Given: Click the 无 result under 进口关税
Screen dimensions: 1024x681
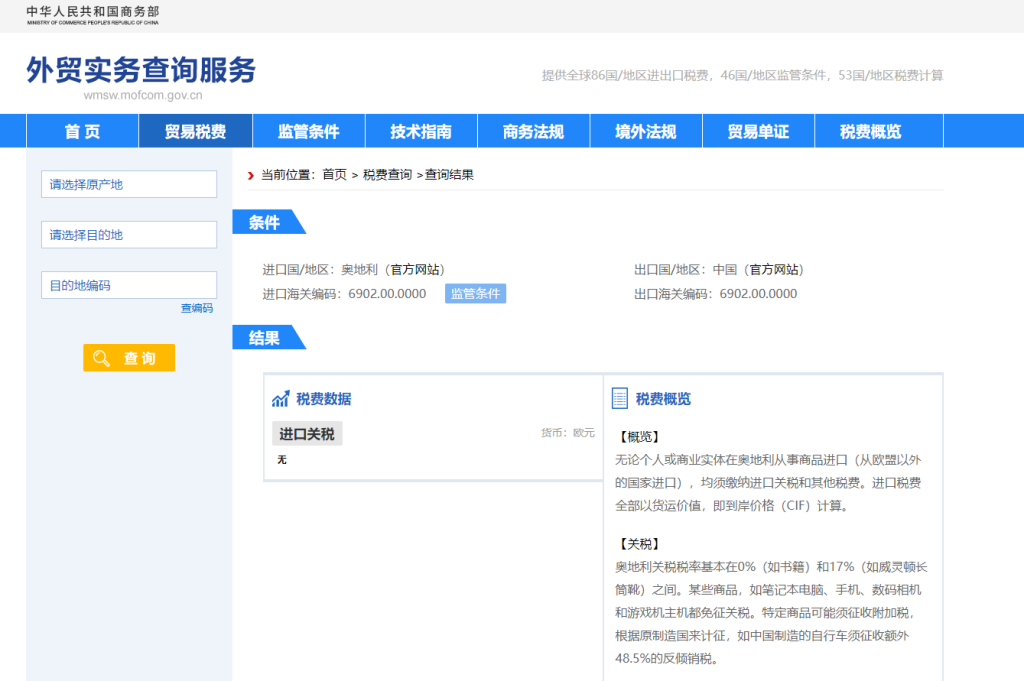Looking at the screenshot, I should [282, 460].
